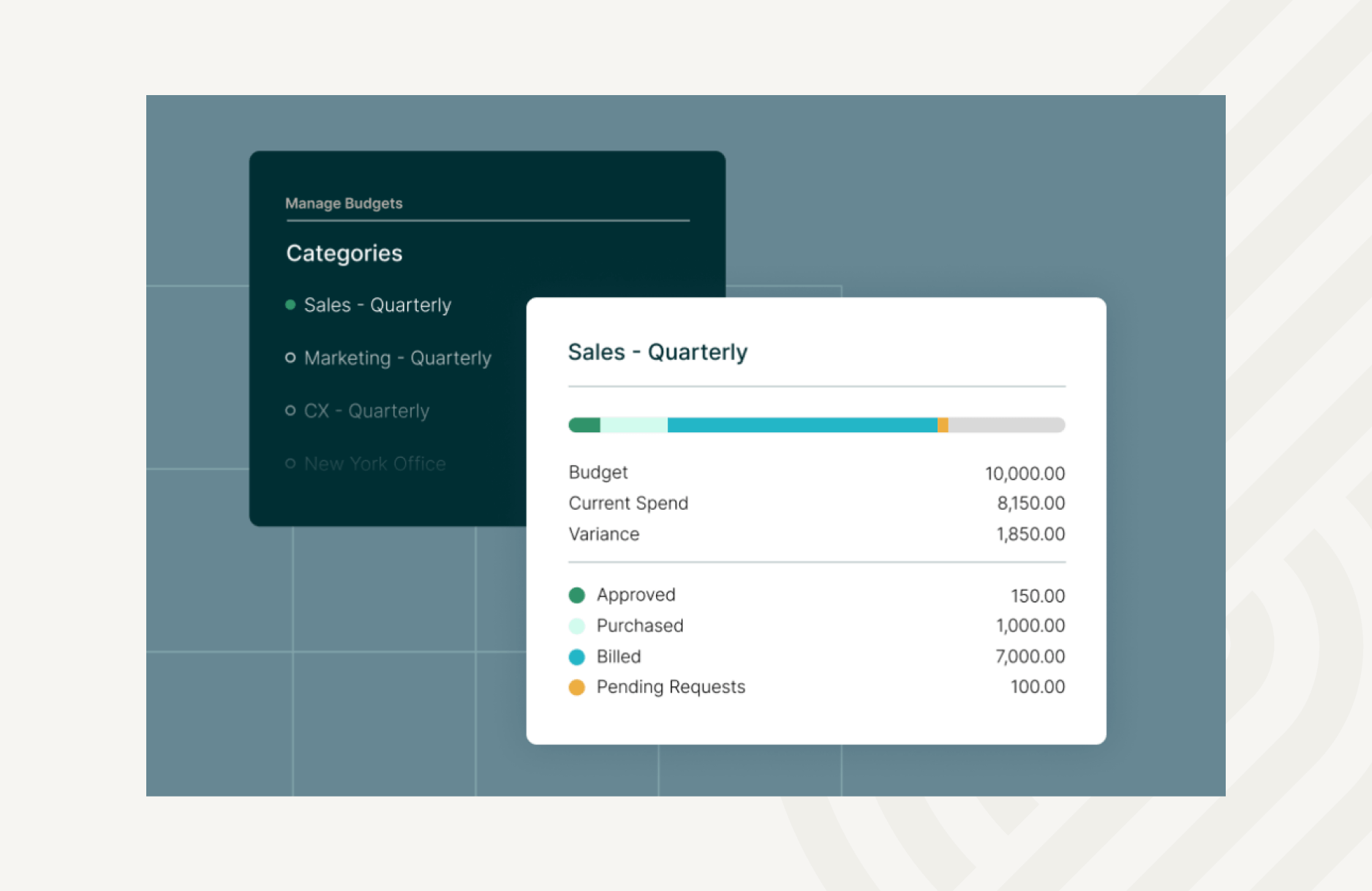Click the green Approved segment of budget bar
Image resolution: width=1372 pixels, height=891 pixels.
(584, 425)
